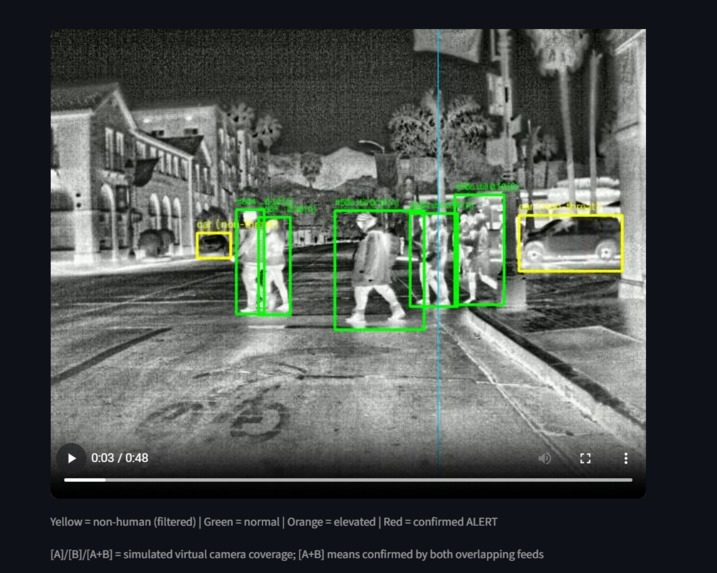Play the surveillance video

pos(72,458)
